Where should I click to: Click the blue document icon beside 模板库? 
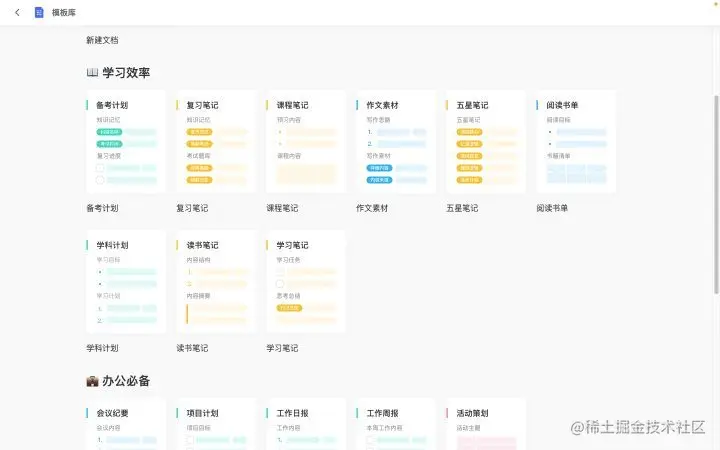(39, 12)
